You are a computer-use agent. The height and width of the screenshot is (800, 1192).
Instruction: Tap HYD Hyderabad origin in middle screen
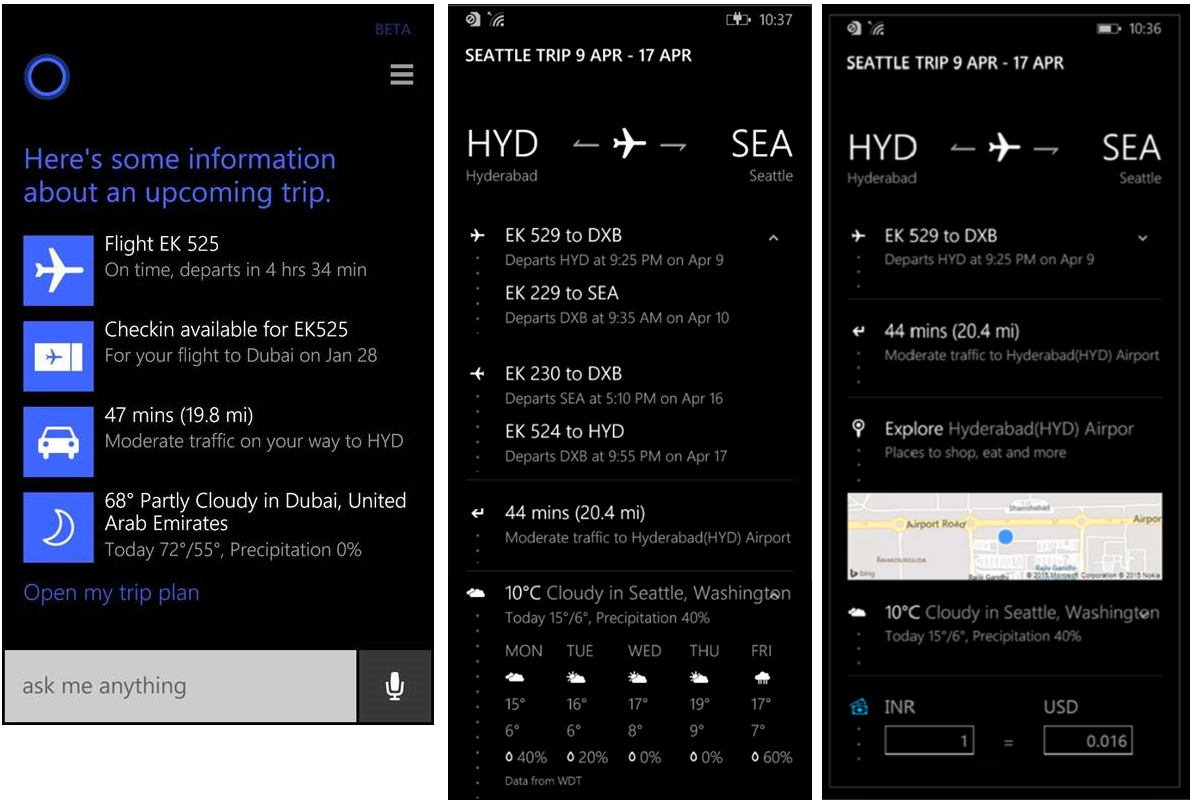502,155
